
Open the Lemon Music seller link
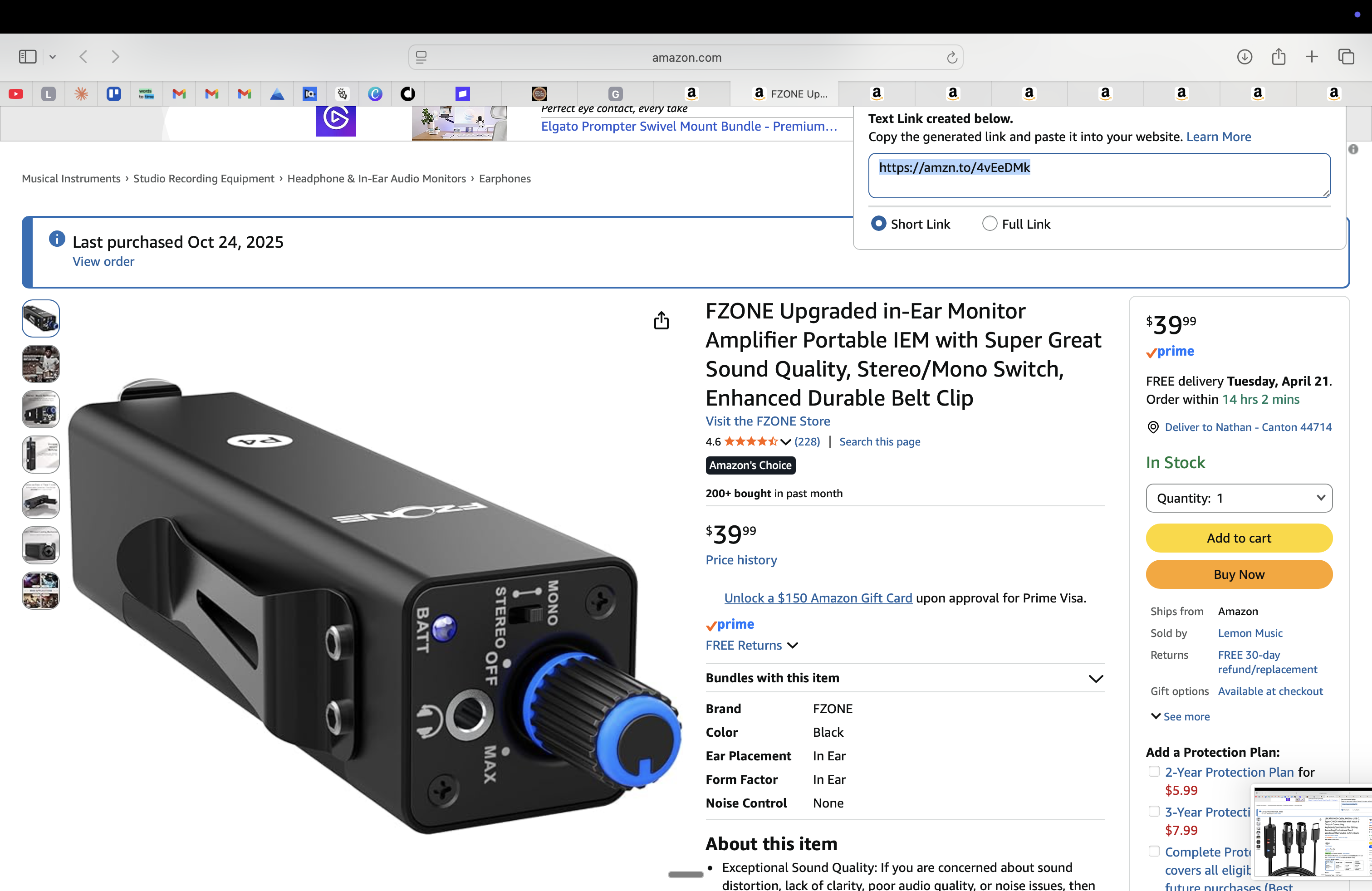(1250, 633)
